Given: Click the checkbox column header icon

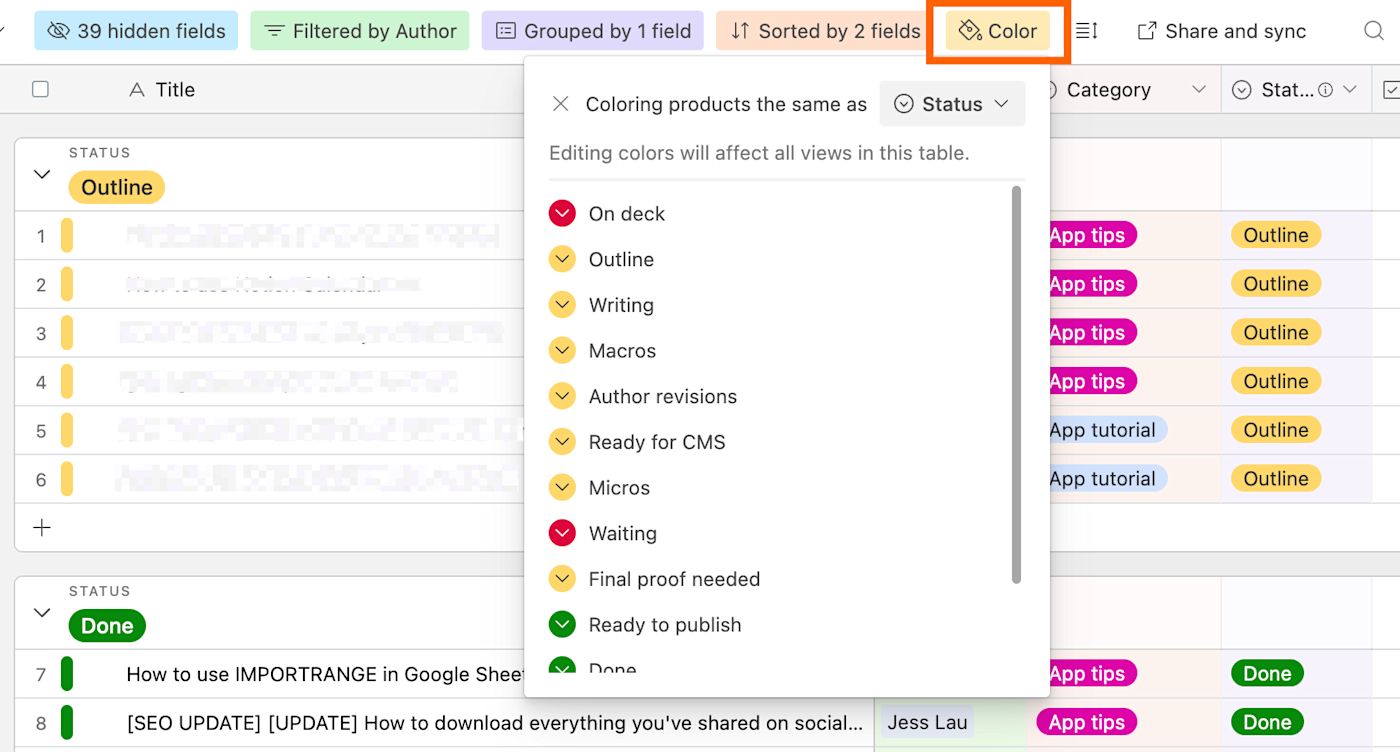Looking at the screenshot, I should 1390,90.
